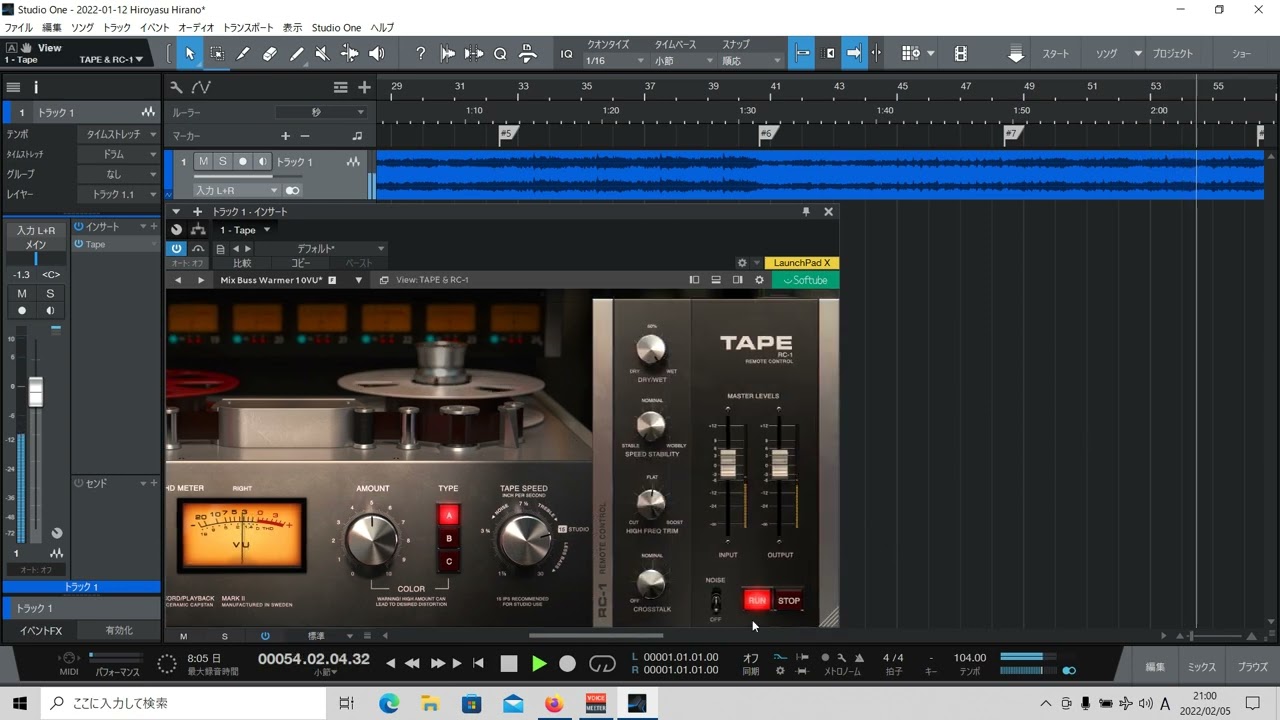Viewport: 1280px width, 720px height.
Task: Pin the Tape plugin window
Action: tap(806, 212)
